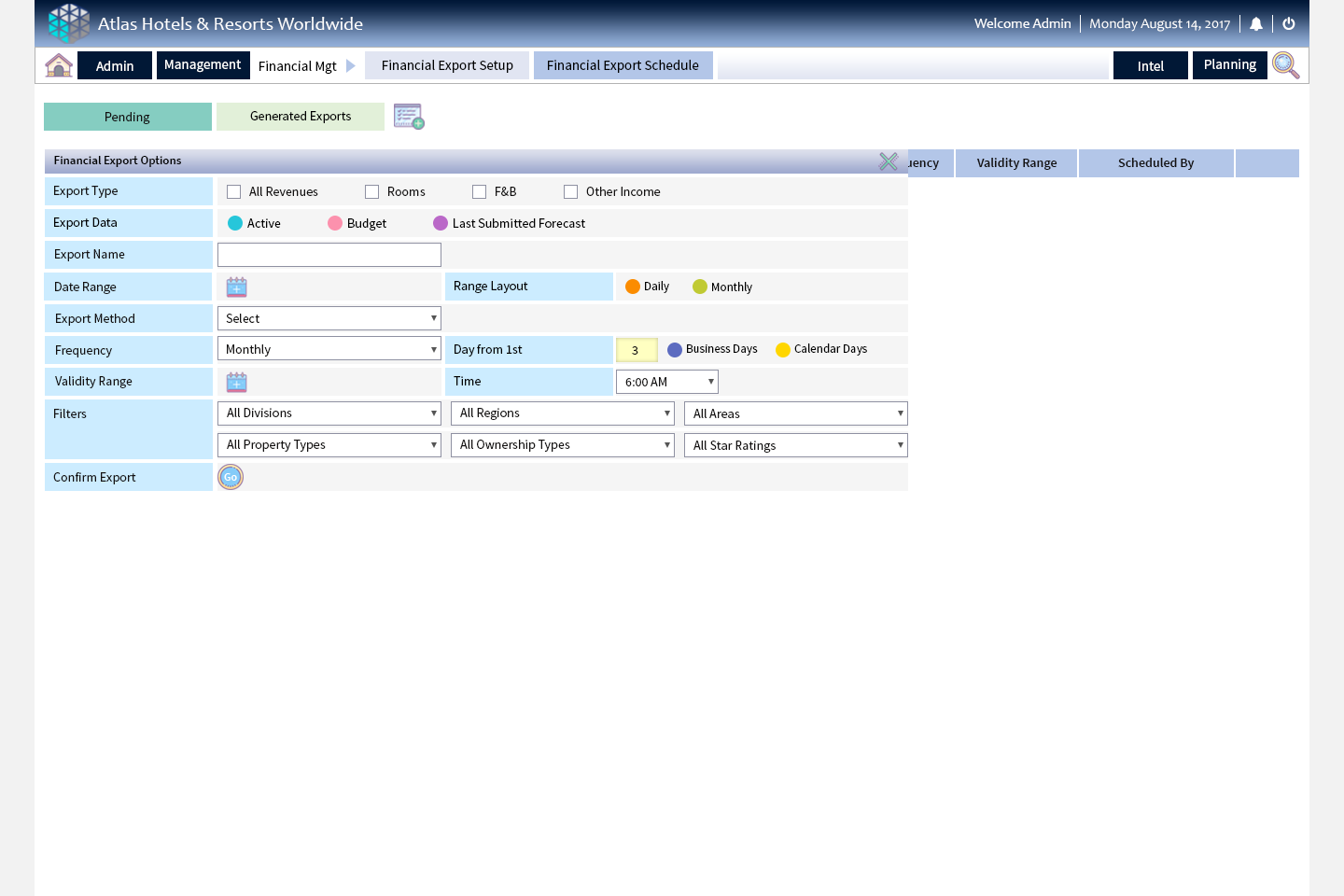The image size is (1344, 896).
Task: Check the All Revenues checkbox
Action: pos(234,192)
